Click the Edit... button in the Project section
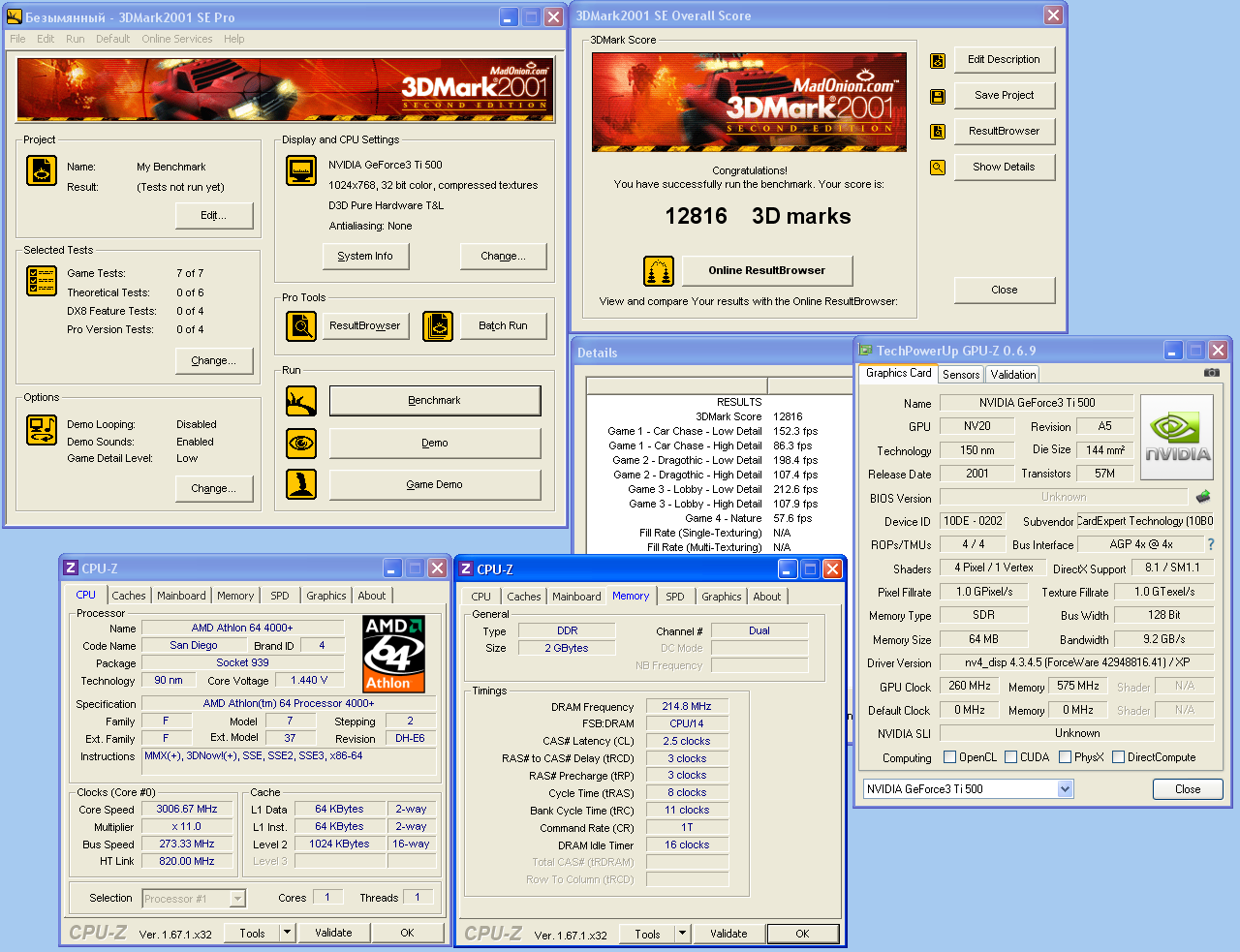Image resolution: width=1240 pixels, height=952 pixels. 214,215
